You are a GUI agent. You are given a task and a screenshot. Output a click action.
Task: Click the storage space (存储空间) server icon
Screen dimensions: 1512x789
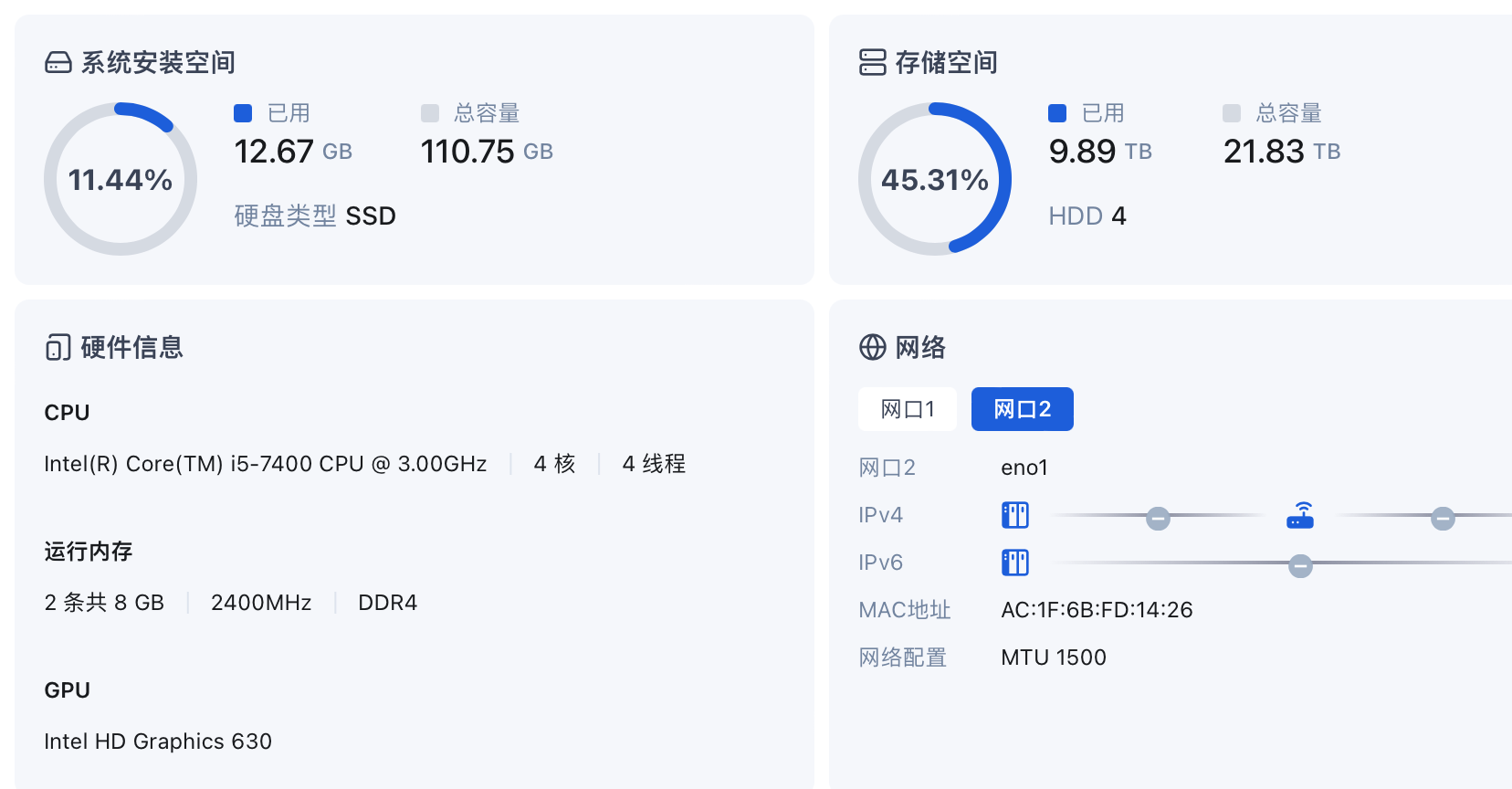point(872,62)
